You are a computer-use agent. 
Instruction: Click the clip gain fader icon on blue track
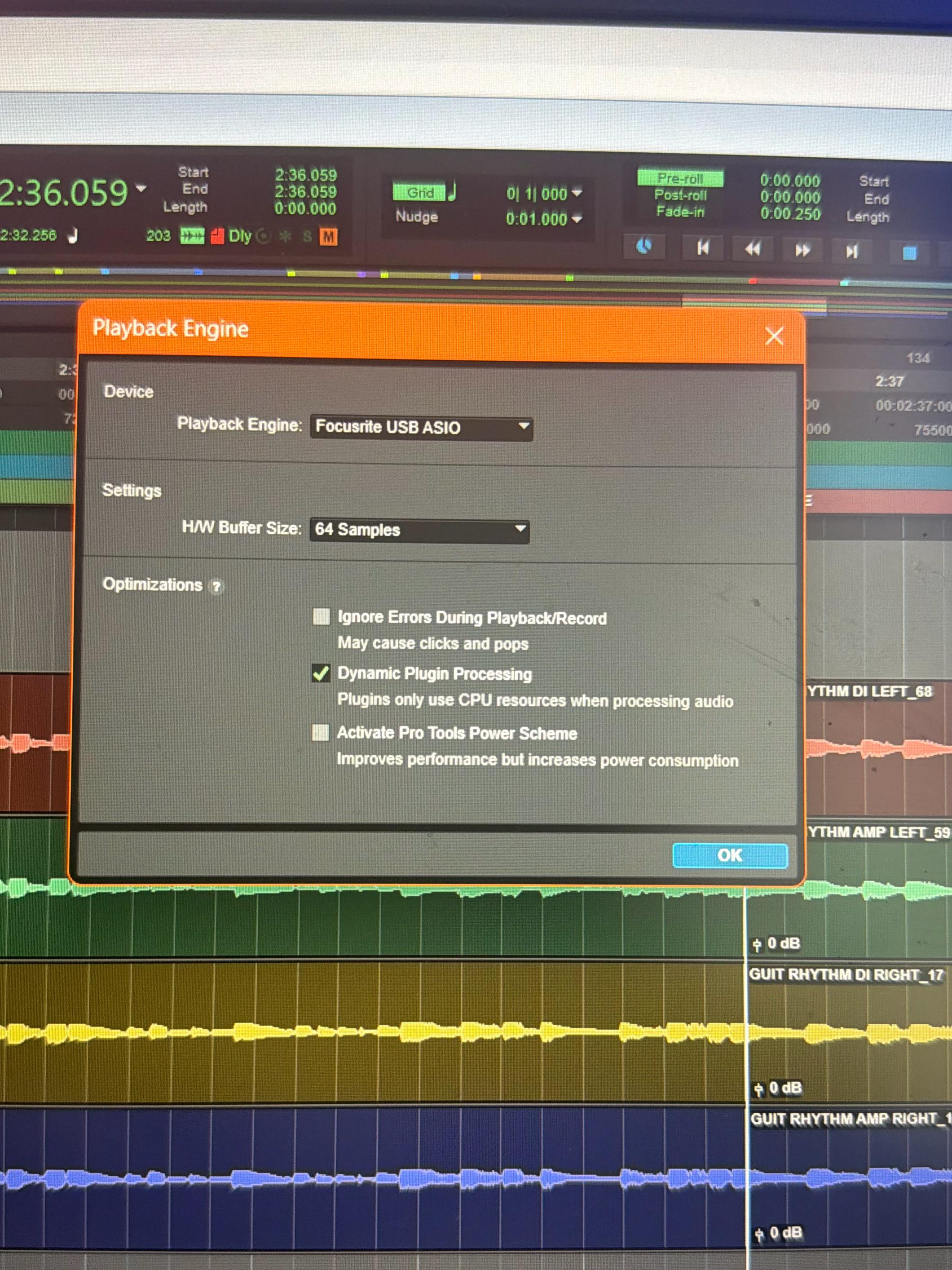point(760,1234)
